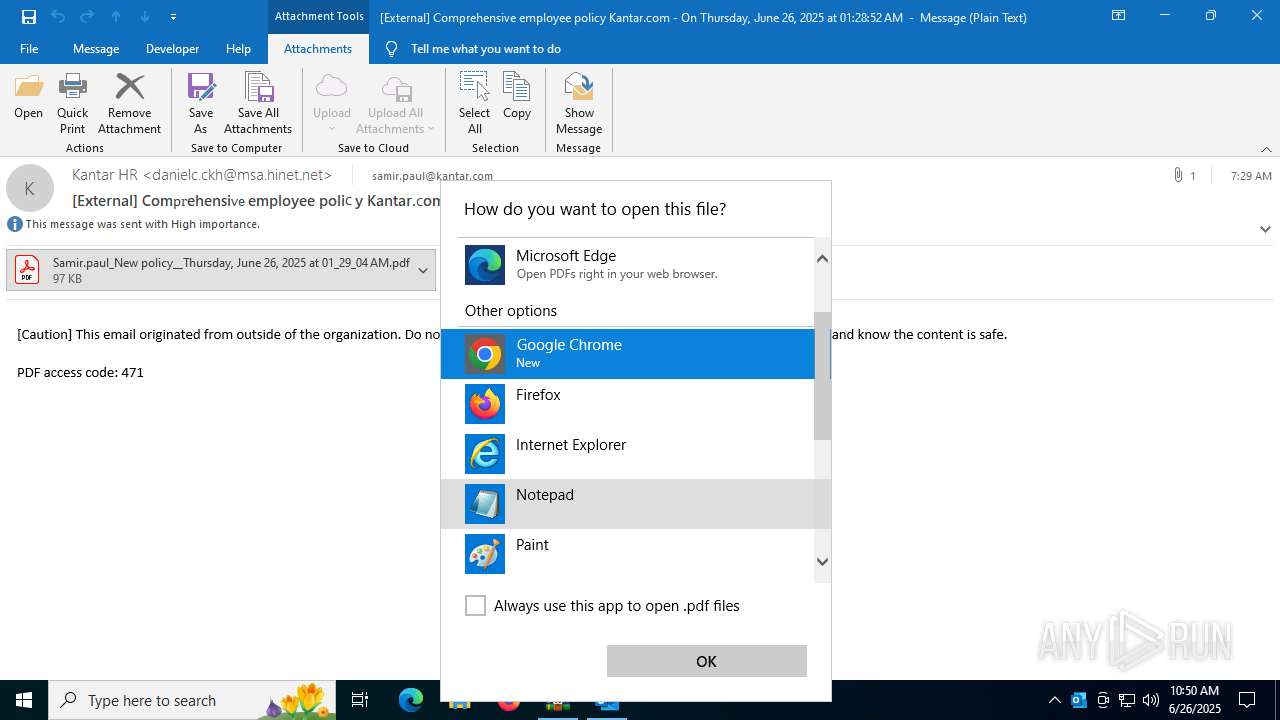Click the app list scroll down arrow

click(822, 562)
